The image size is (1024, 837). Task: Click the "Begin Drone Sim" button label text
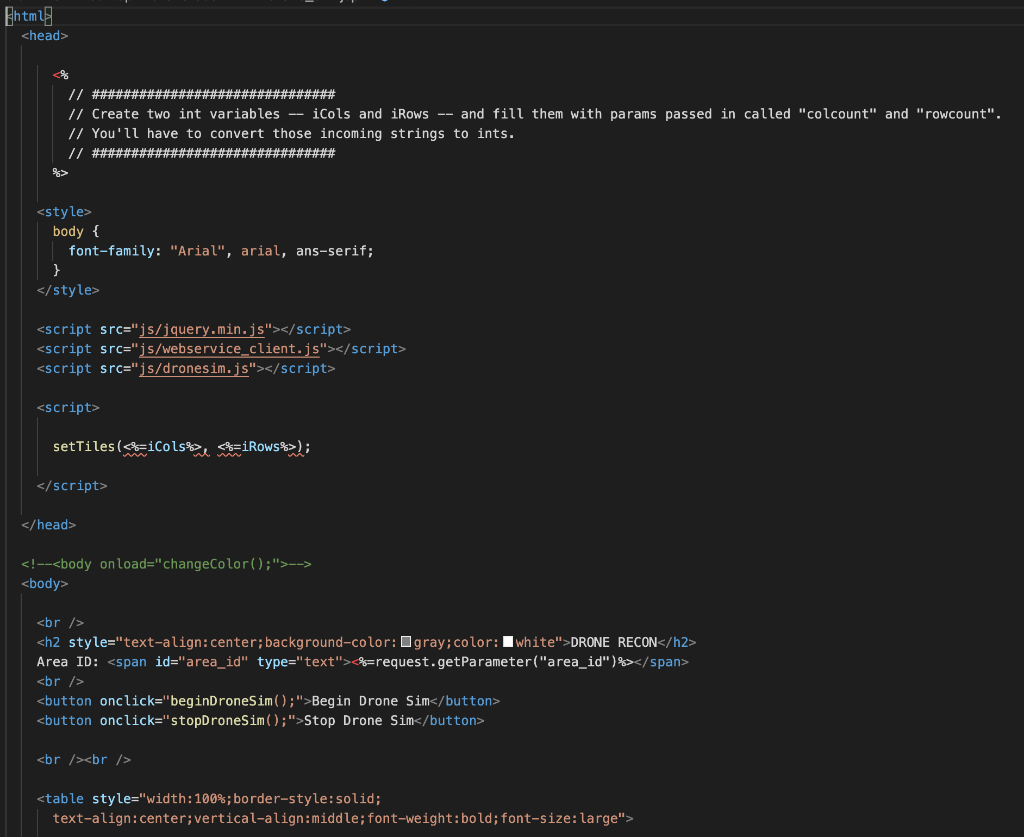coord(371,701)
